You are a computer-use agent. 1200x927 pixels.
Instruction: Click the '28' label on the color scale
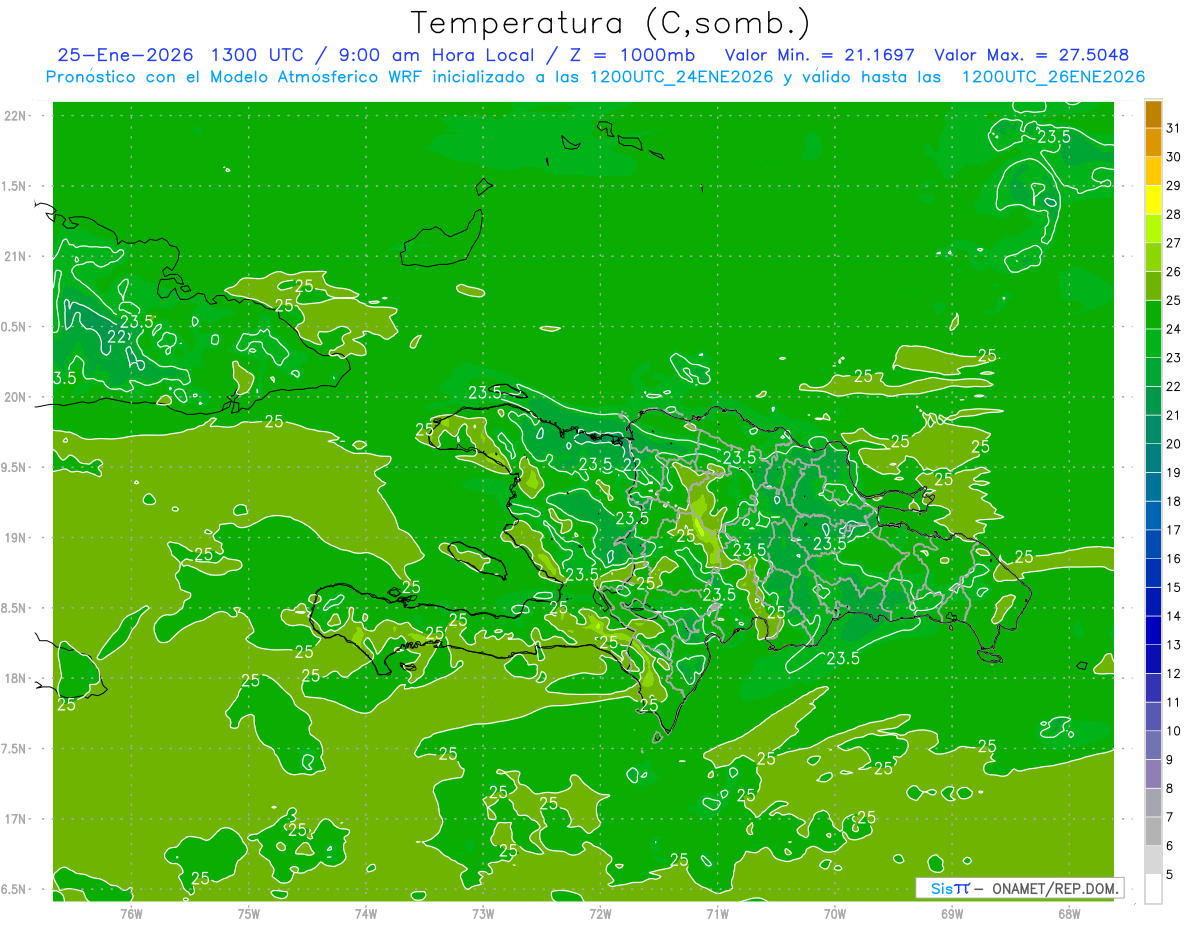1174,214
